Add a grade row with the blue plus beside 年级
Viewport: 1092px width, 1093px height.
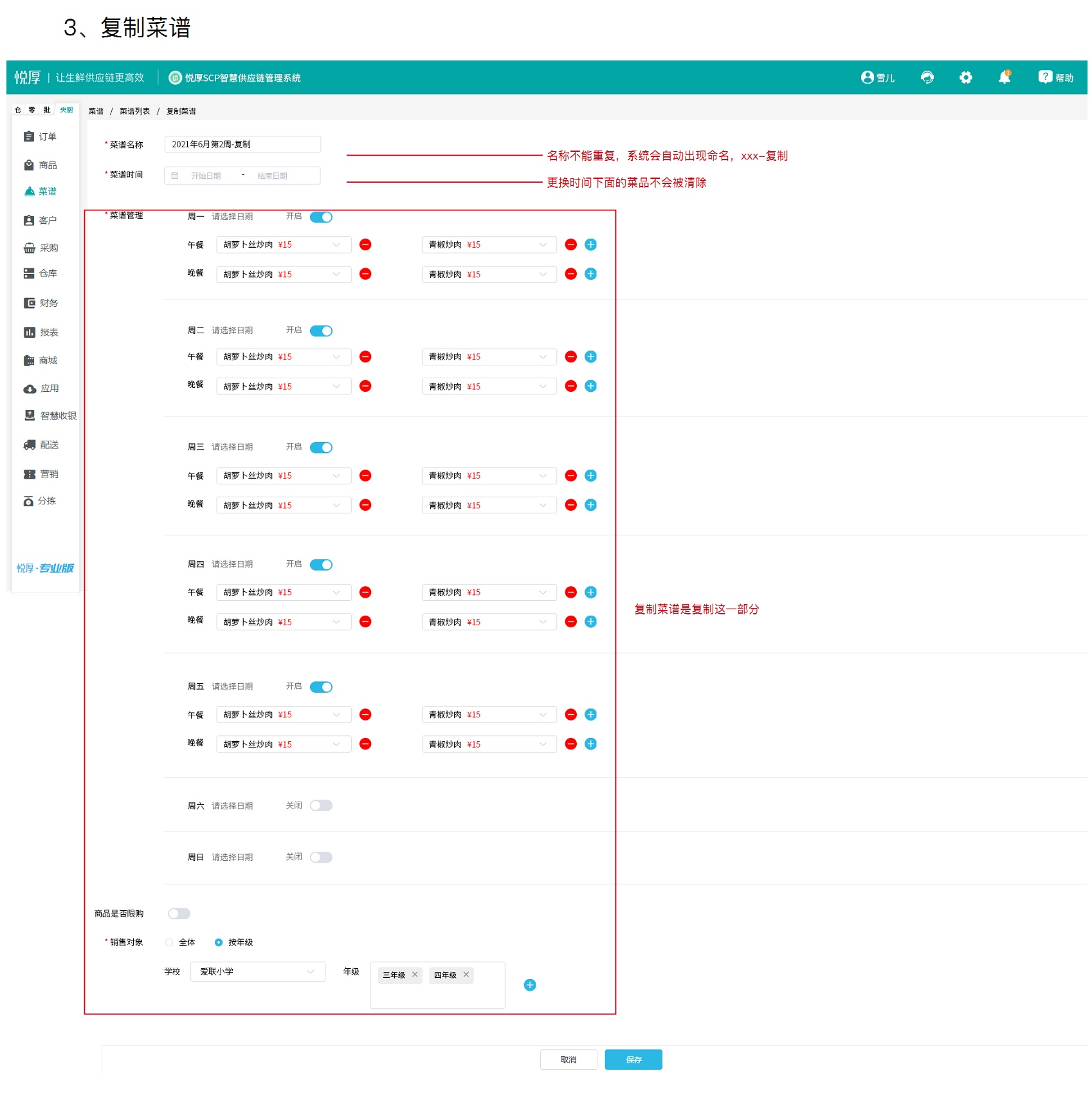tap(530, 985)
